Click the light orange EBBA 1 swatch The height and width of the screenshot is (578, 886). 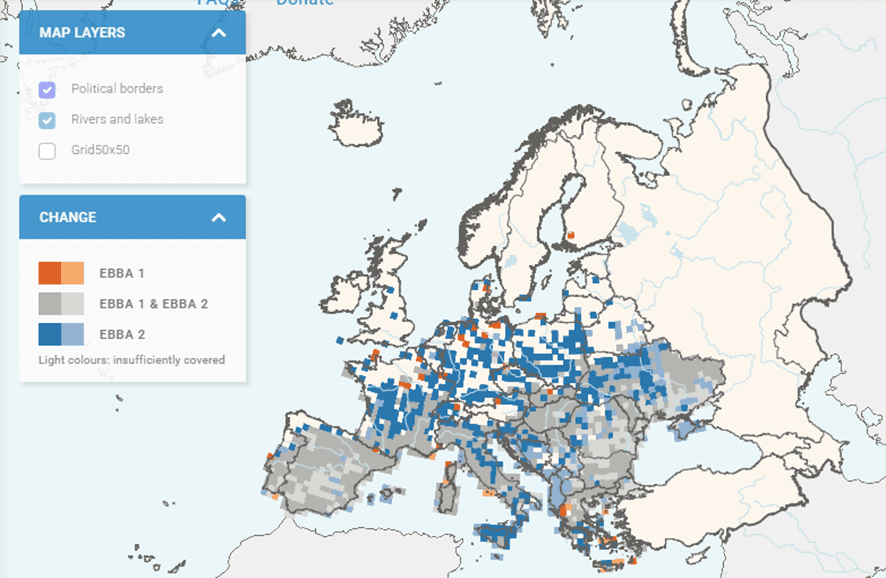pos(73,273)
